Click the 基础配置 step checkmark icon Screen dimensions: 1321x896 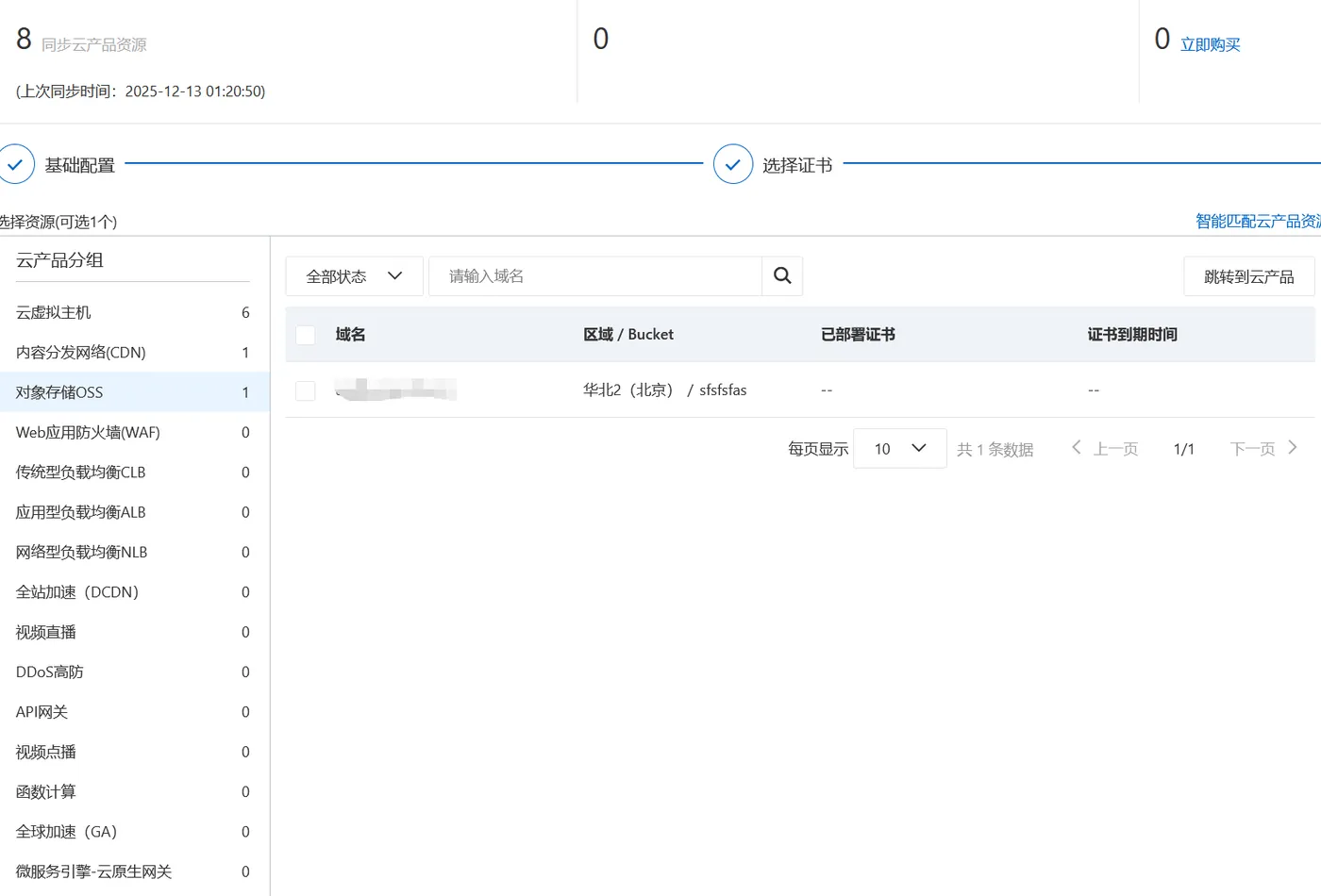tap(16, 164)
